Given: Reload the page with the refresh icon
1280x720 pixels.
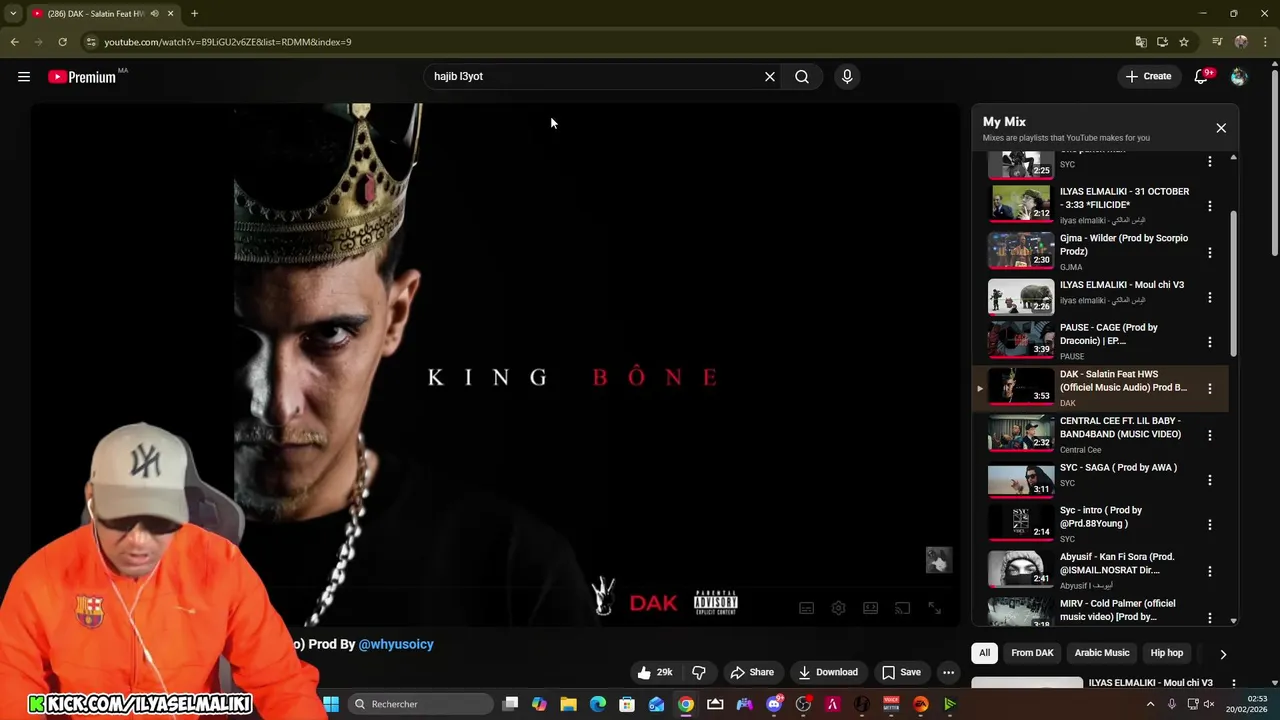Looking at the screenshot, I should [62, 42].
